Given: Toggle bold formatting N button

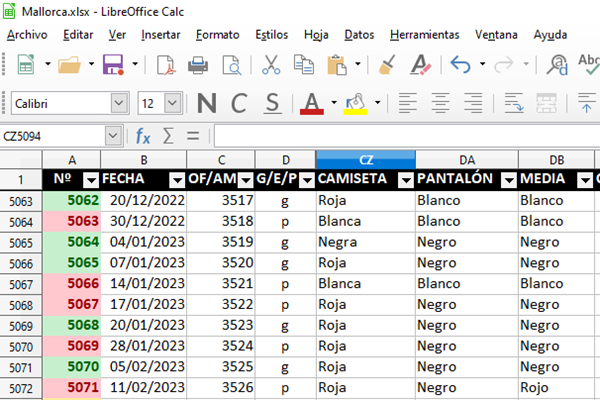Looking at the screenshot, I should point(207,103).
